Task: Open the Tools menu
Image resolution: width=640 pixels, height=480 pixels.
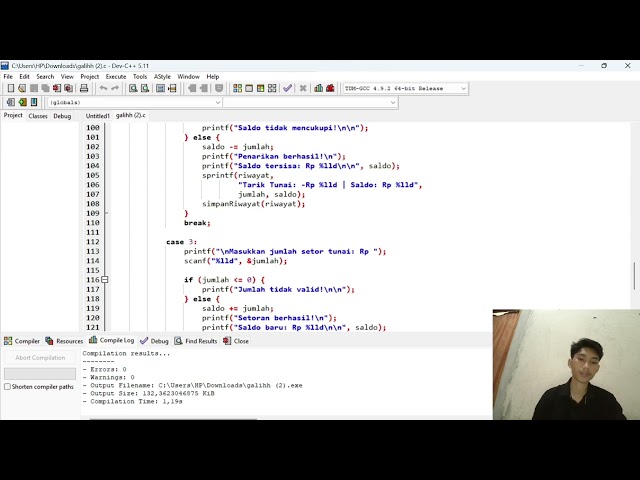Action: pos(140,76)
